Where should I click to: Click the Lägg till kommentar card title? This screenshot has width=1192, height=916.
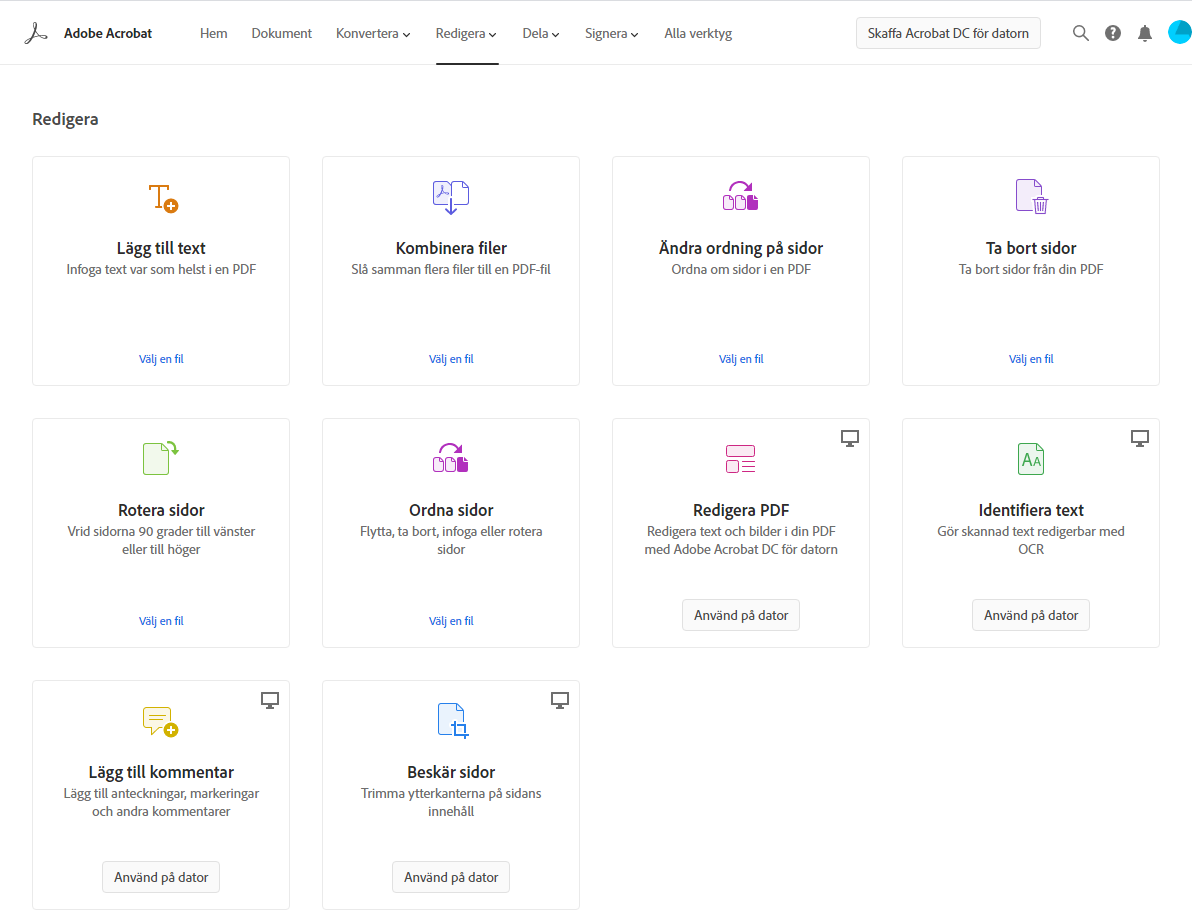coord(161,772)
